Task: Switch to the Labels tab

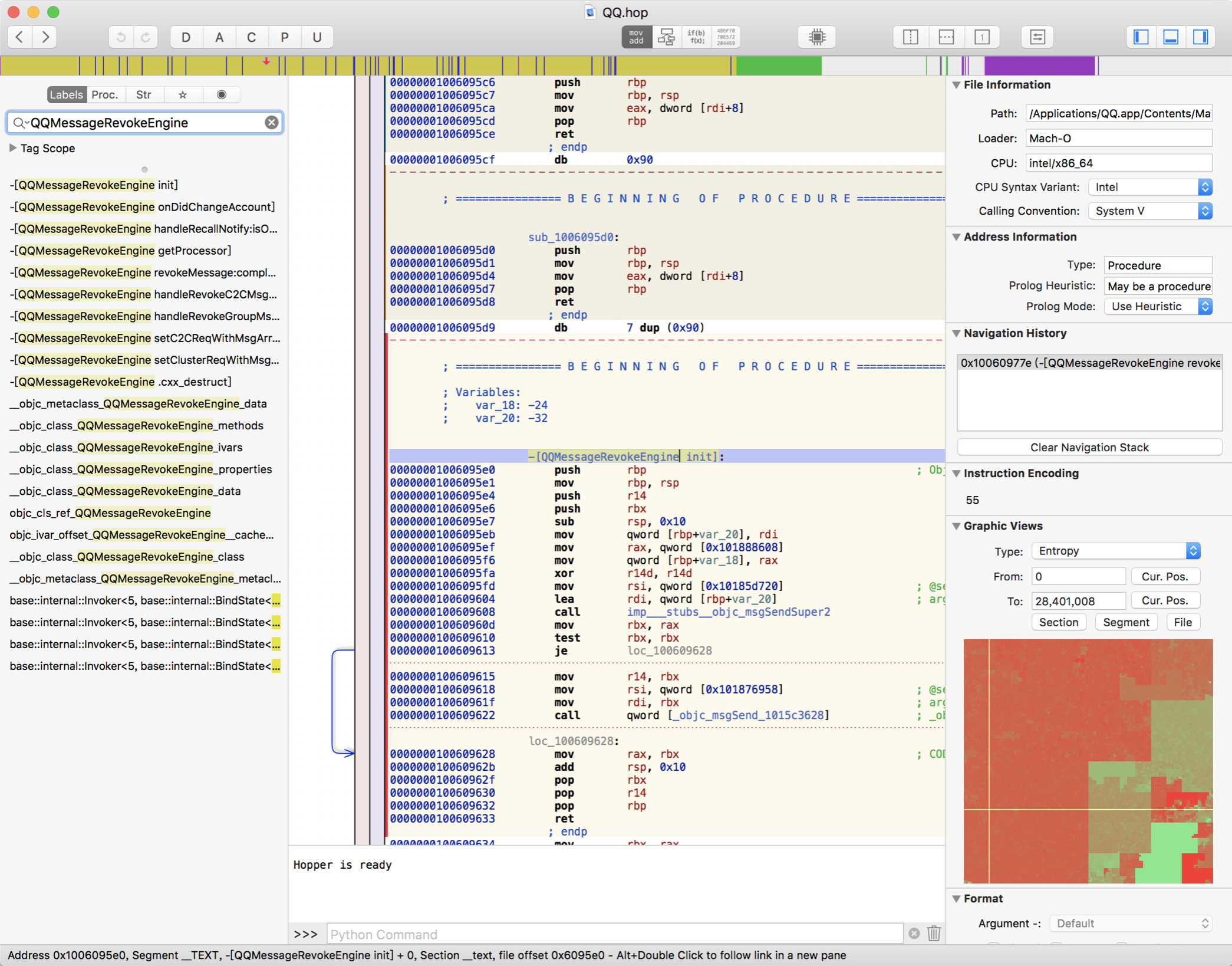Action: (66, 94)
